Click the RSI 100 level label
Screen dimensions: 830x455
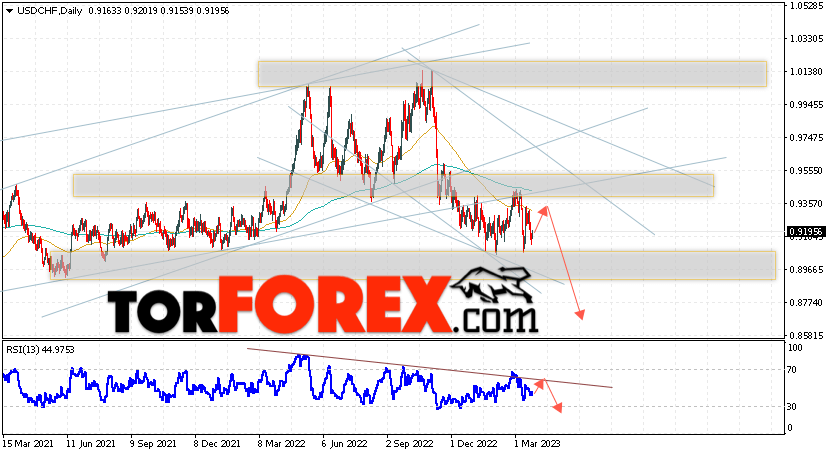click(x=795, y=348)
